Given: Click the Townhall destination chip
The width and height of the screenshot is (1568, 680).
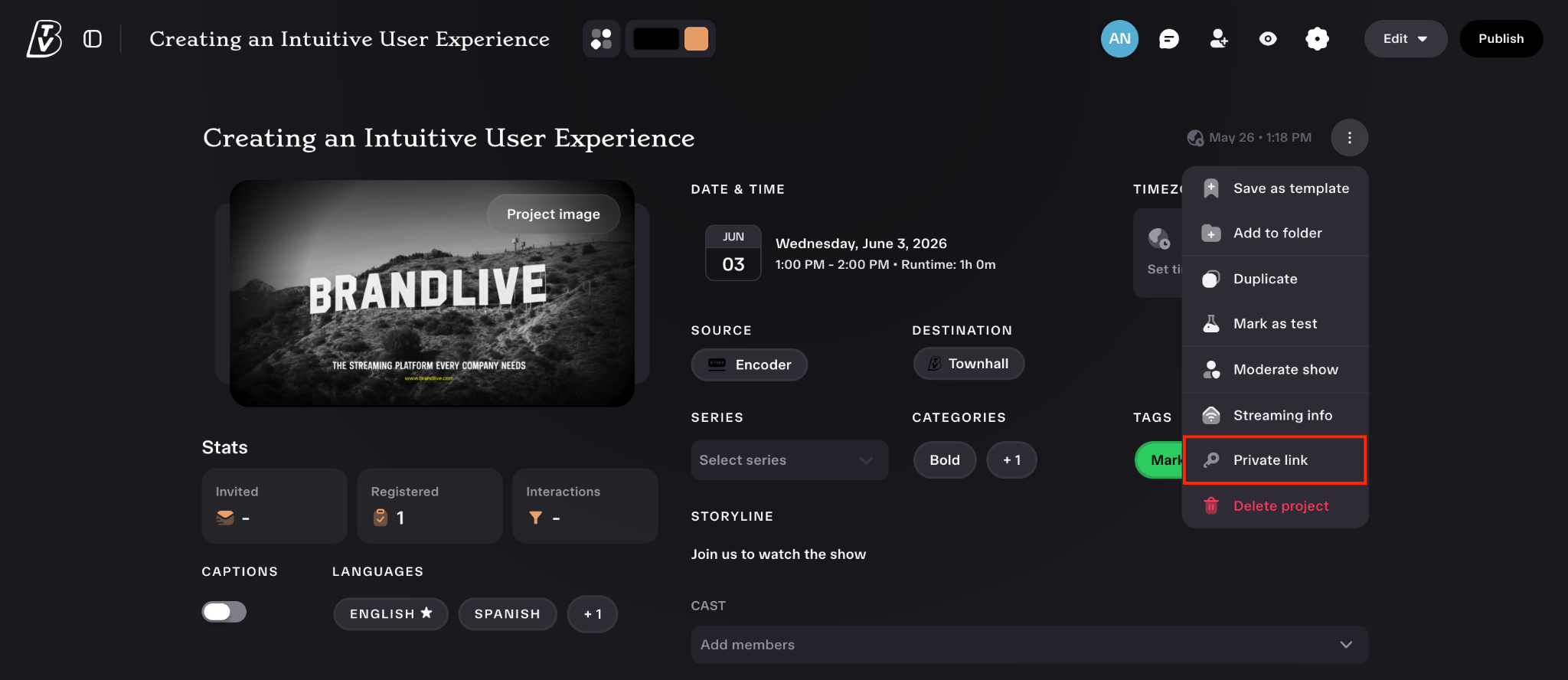Looking at the screenshot, I should 969,364.
